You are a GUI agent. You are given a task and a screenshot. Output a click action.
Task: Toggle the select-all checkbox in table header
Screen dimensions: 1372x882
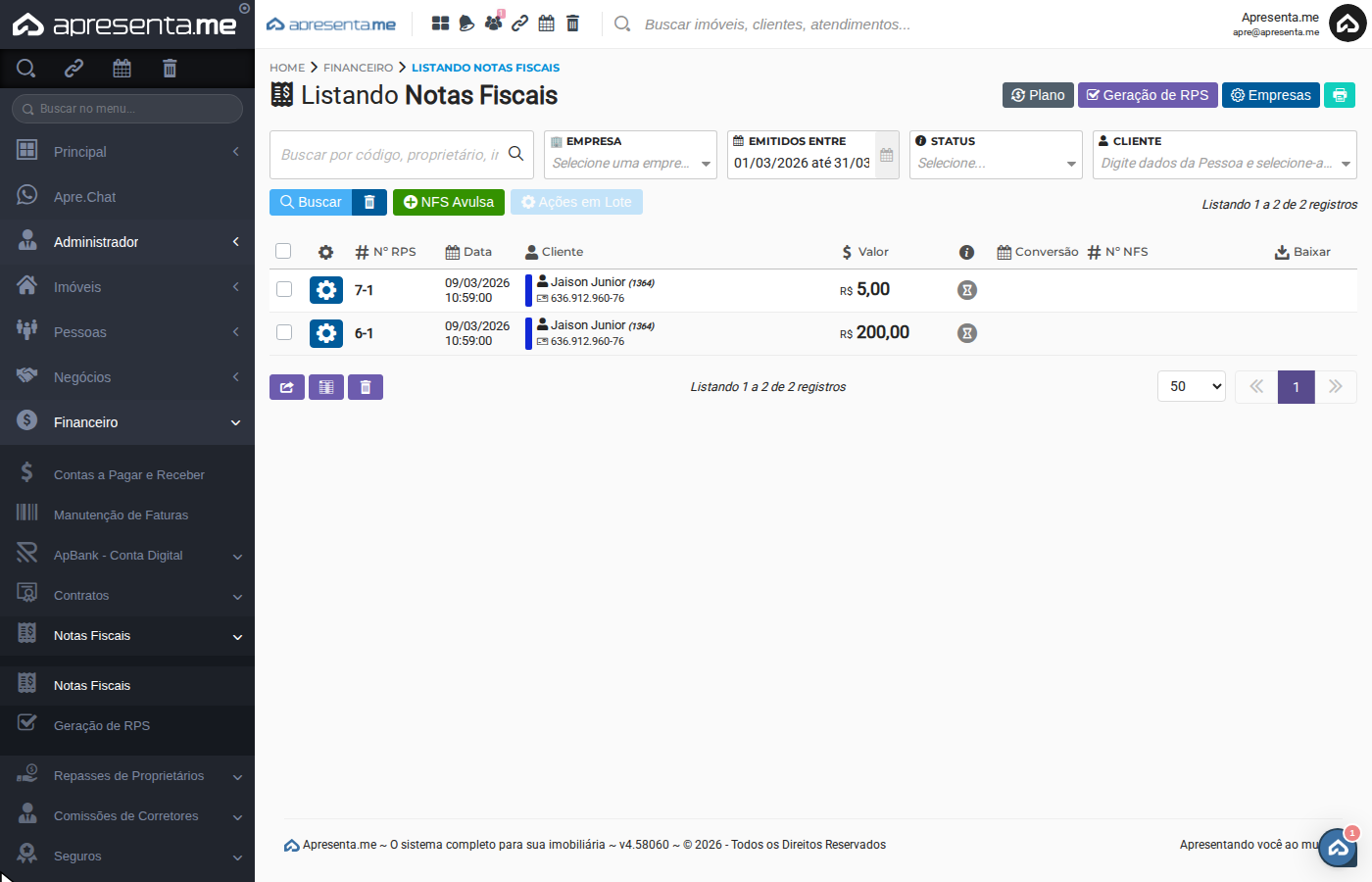283,251
